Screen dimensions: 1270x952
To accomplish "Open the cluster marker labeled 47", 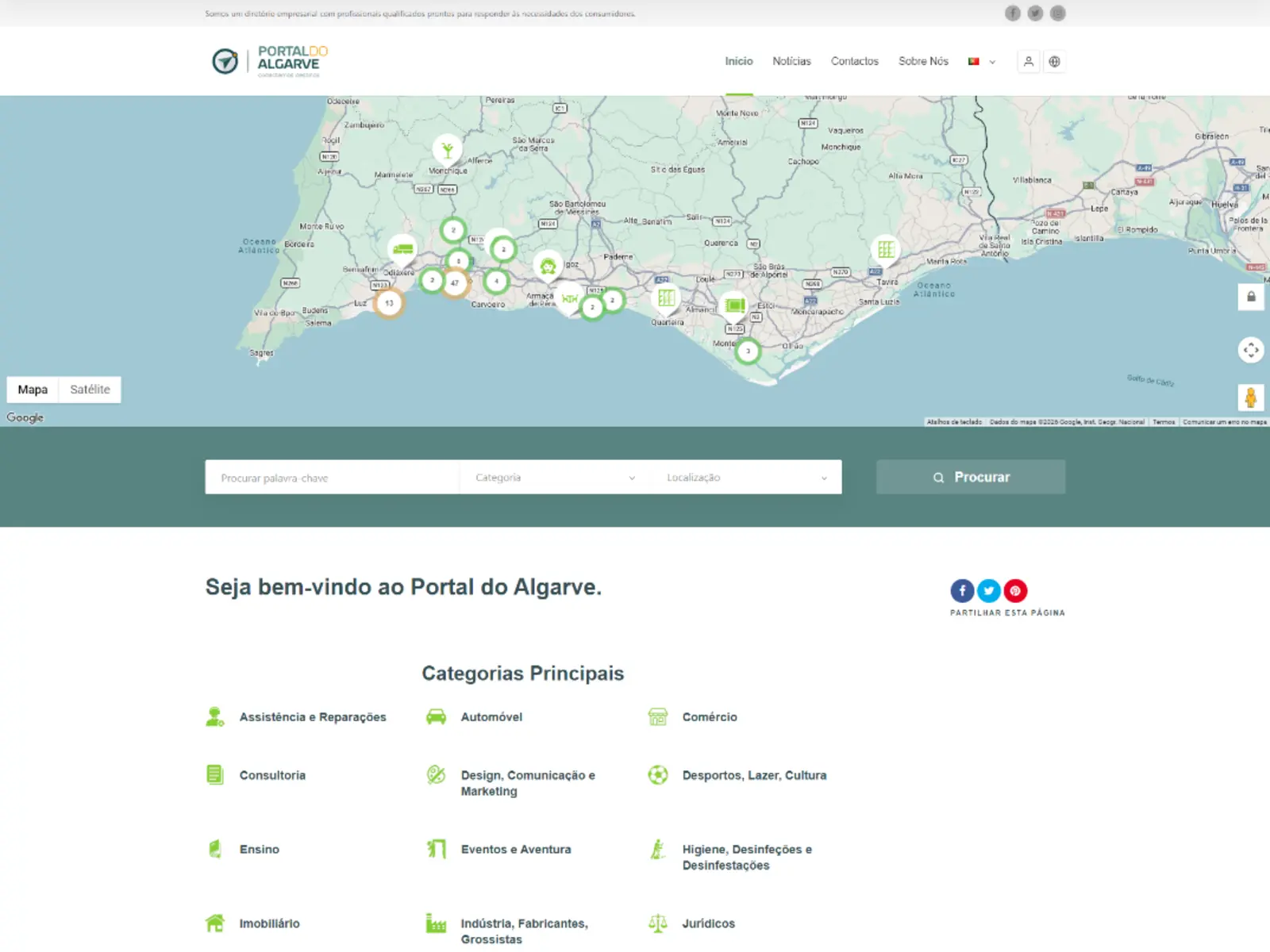I will (455, 282).
